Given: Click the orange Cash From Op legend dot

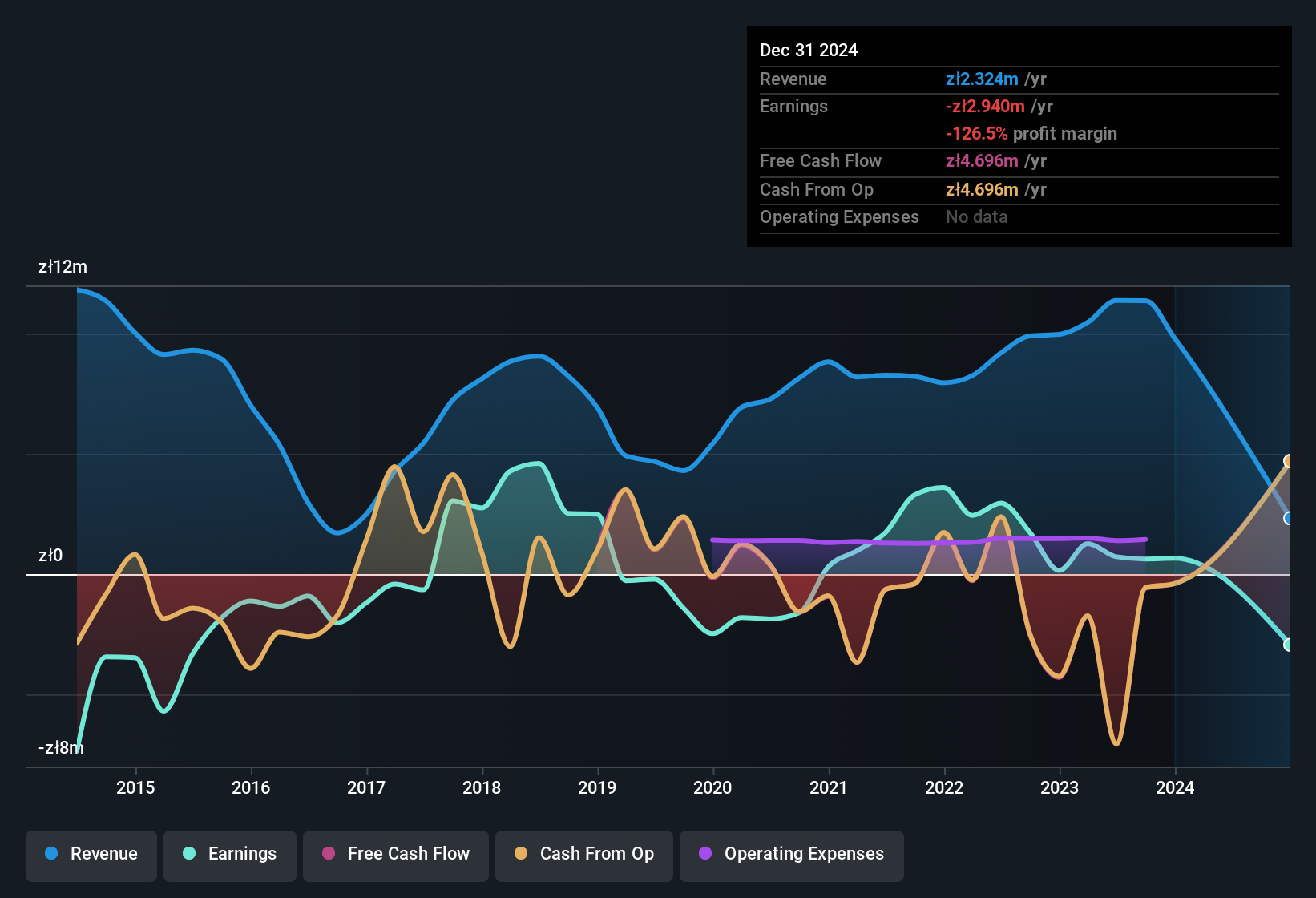Looking at the screenshot, I should pos(520,854).
